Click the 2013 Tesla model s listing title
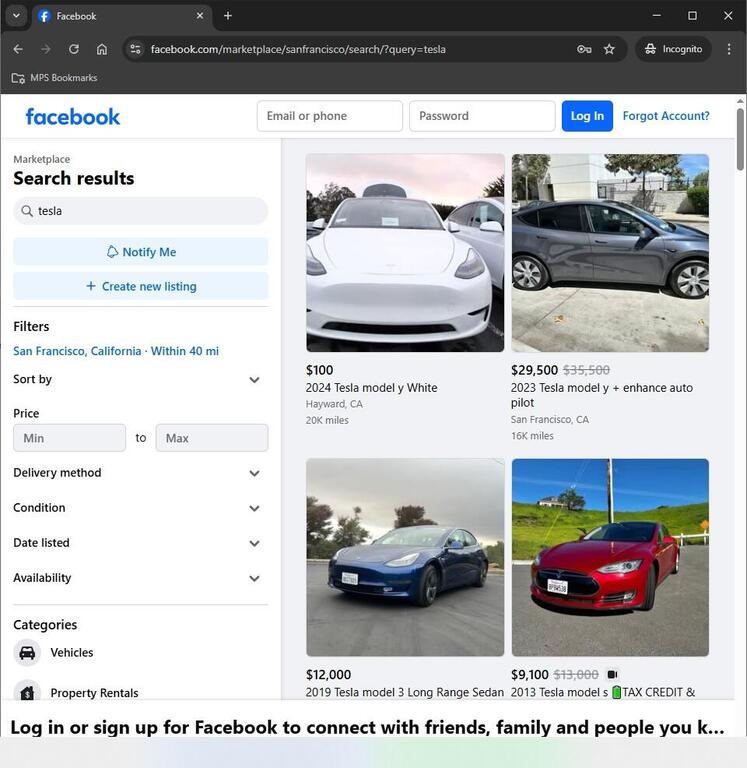 pos(603,692)
